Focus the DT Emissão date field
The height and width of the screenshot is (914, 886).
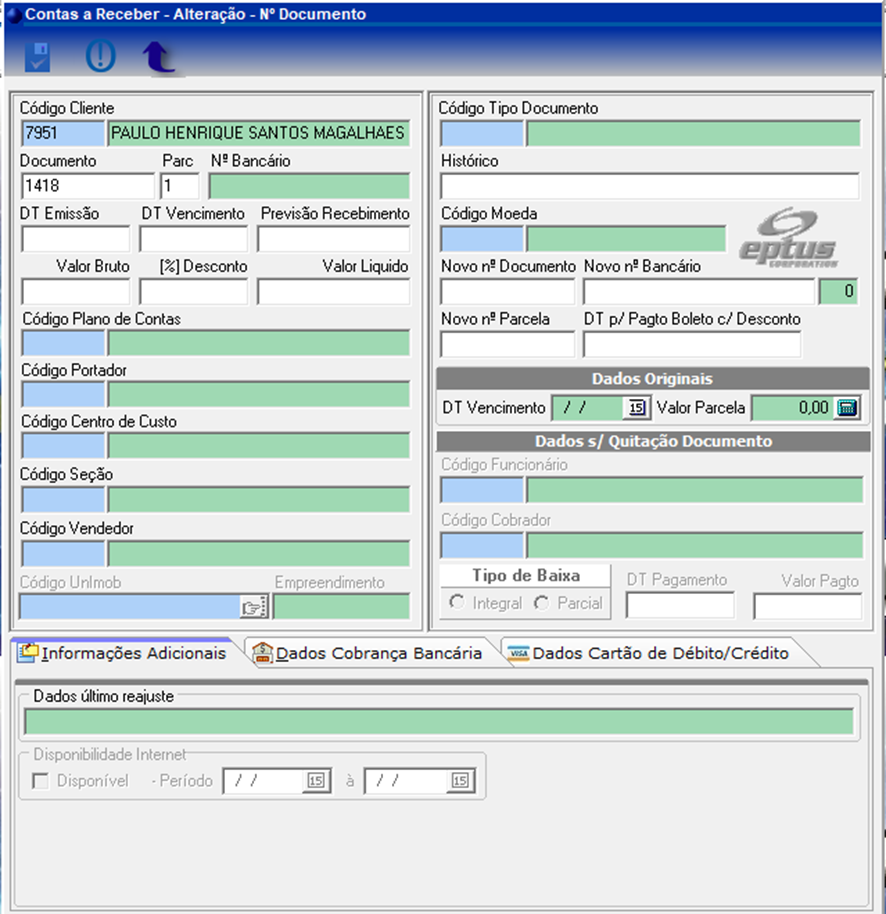coord(76,239)
